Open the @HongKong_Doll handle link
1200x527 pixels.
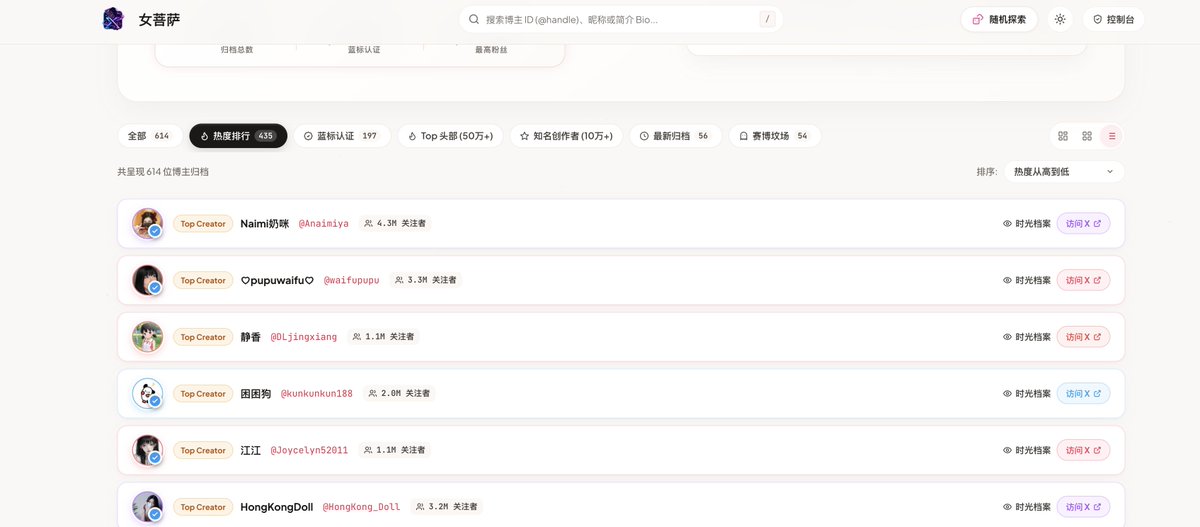point(361,508)
